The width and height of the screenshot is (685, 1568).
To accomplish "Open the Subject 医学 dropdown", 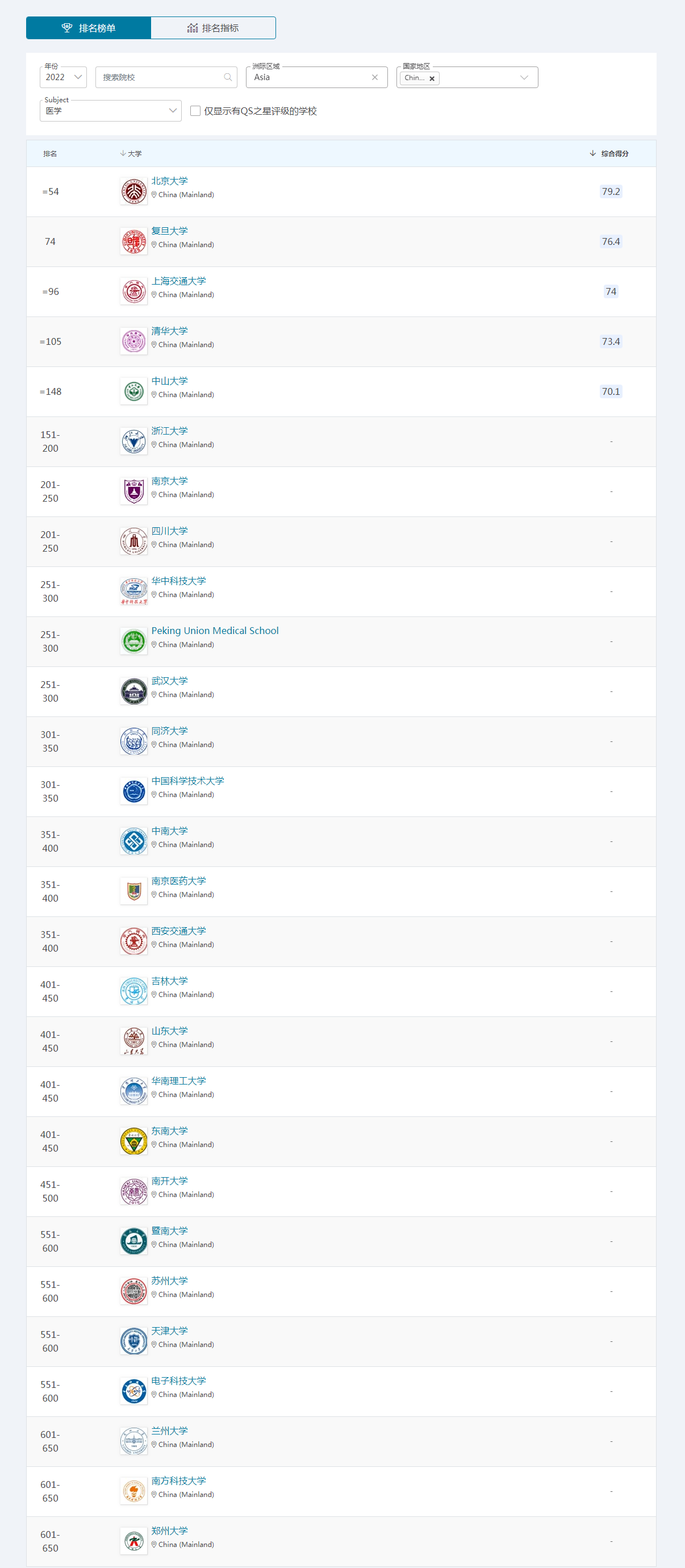I will tap(110, 111).
